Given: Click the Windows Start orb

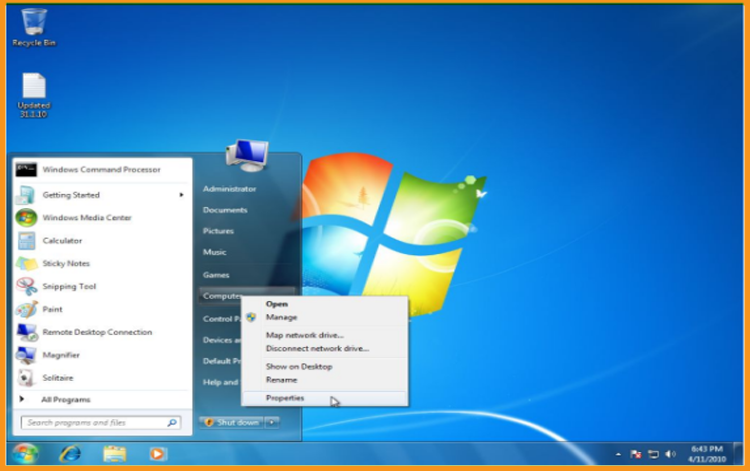Looking at the screenshot, I should click(24, 453).
